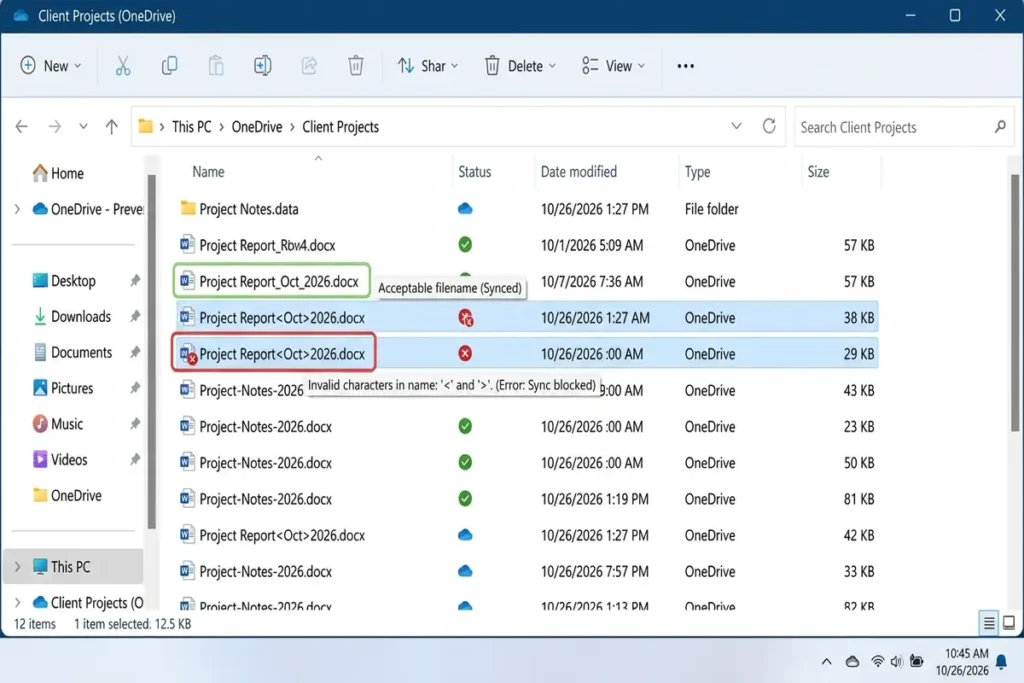Select Music in quick access
Screen dimensions: 1024x683
tap(57, 424)
